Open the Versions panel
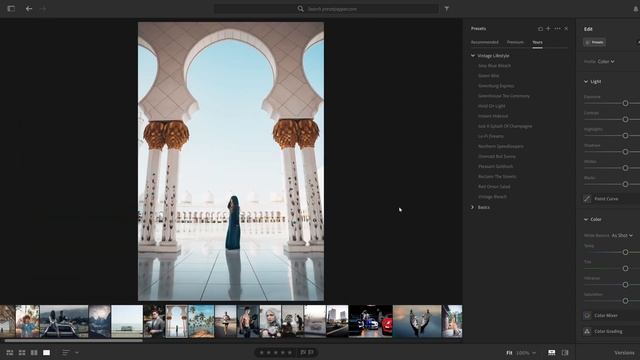Viewport: 640px width, 360px height. pyautogui.click(x=624, y=353)
